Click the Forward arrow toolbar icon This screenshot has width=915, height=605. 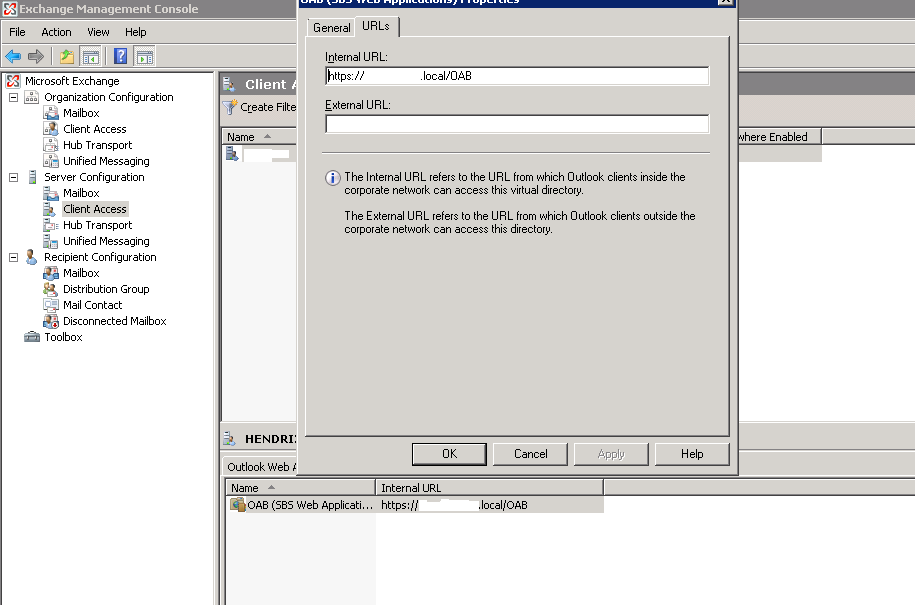pyautogui.click(x=36, y=57)
